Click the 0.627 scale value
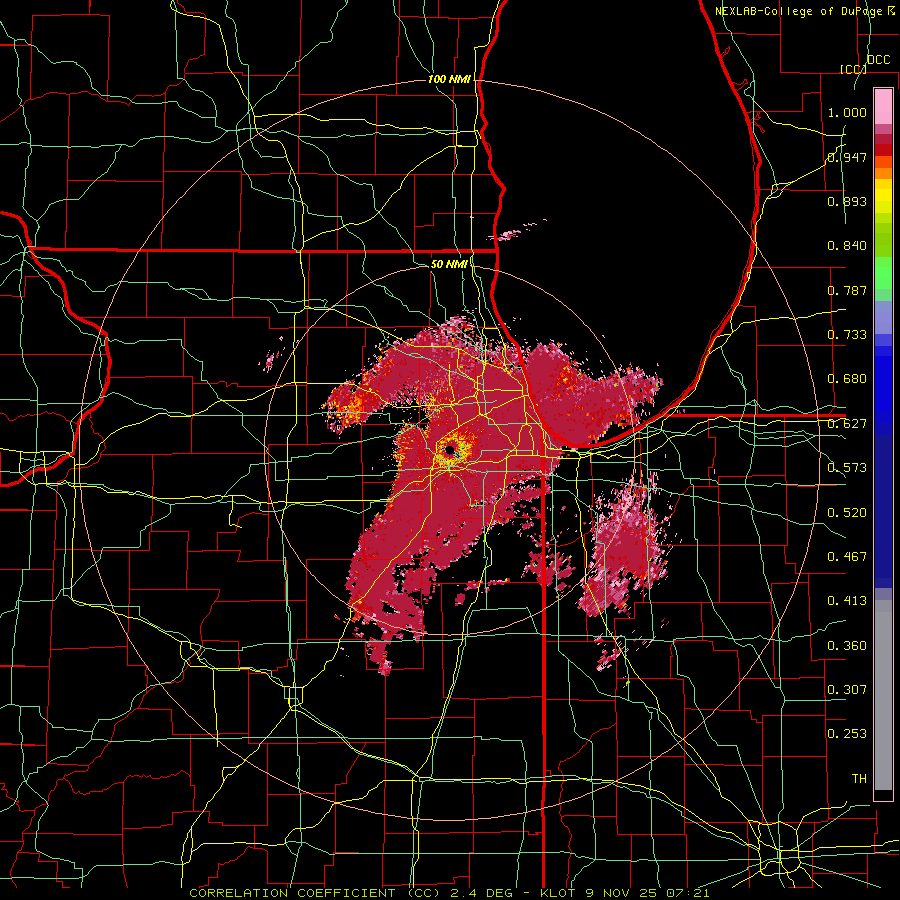This screenshot has width=900, height=900. click(x=847, y=424)
